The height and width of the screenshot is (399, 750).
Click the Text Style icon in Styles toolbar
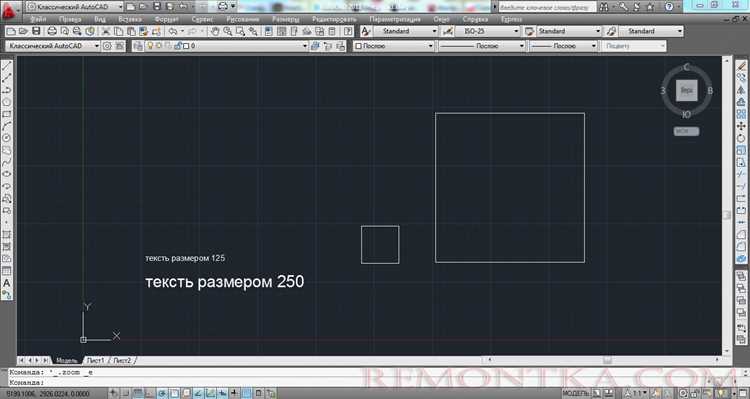365,31
